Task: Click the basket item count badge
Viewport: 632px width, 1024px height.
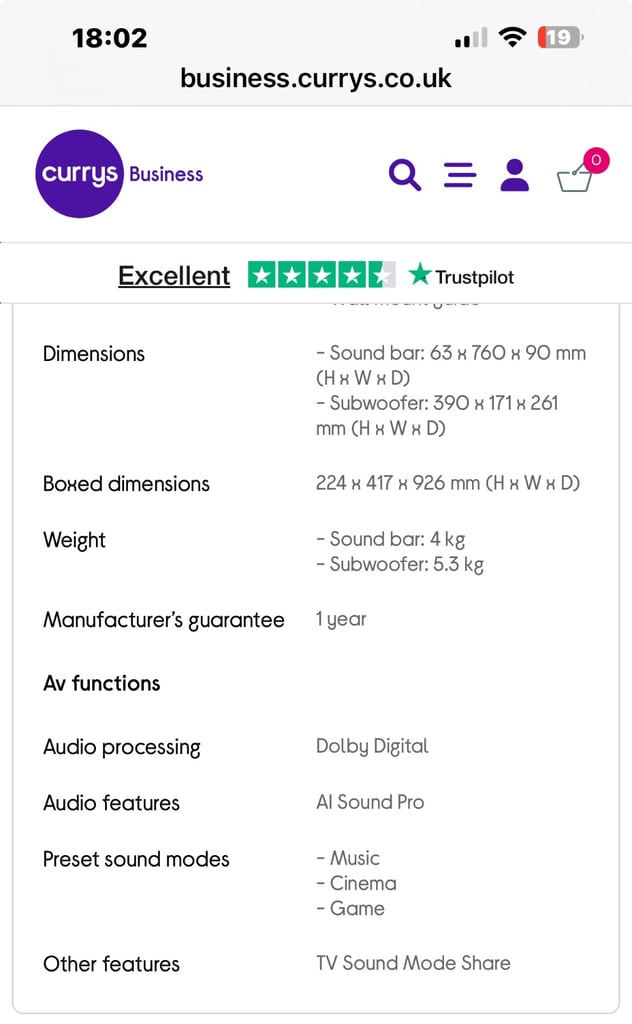Action: pyautogui.click(x=596, y=160)
